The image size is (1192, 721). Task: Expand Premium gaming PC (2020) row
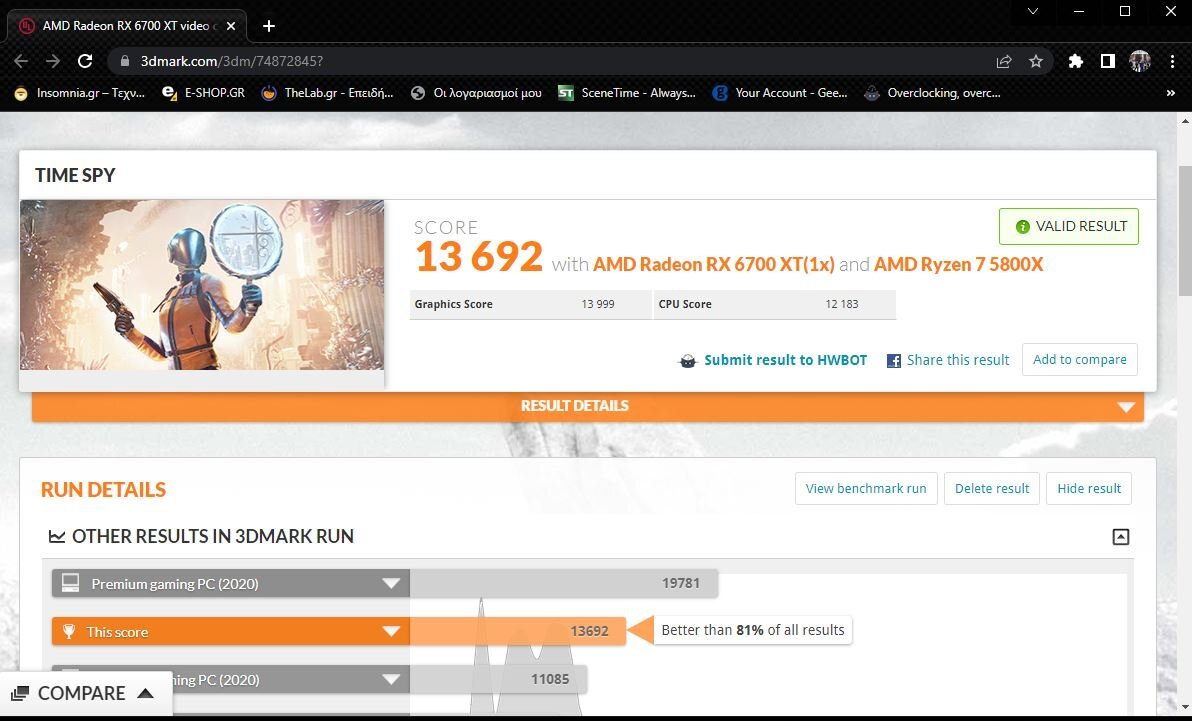(391, 583)
